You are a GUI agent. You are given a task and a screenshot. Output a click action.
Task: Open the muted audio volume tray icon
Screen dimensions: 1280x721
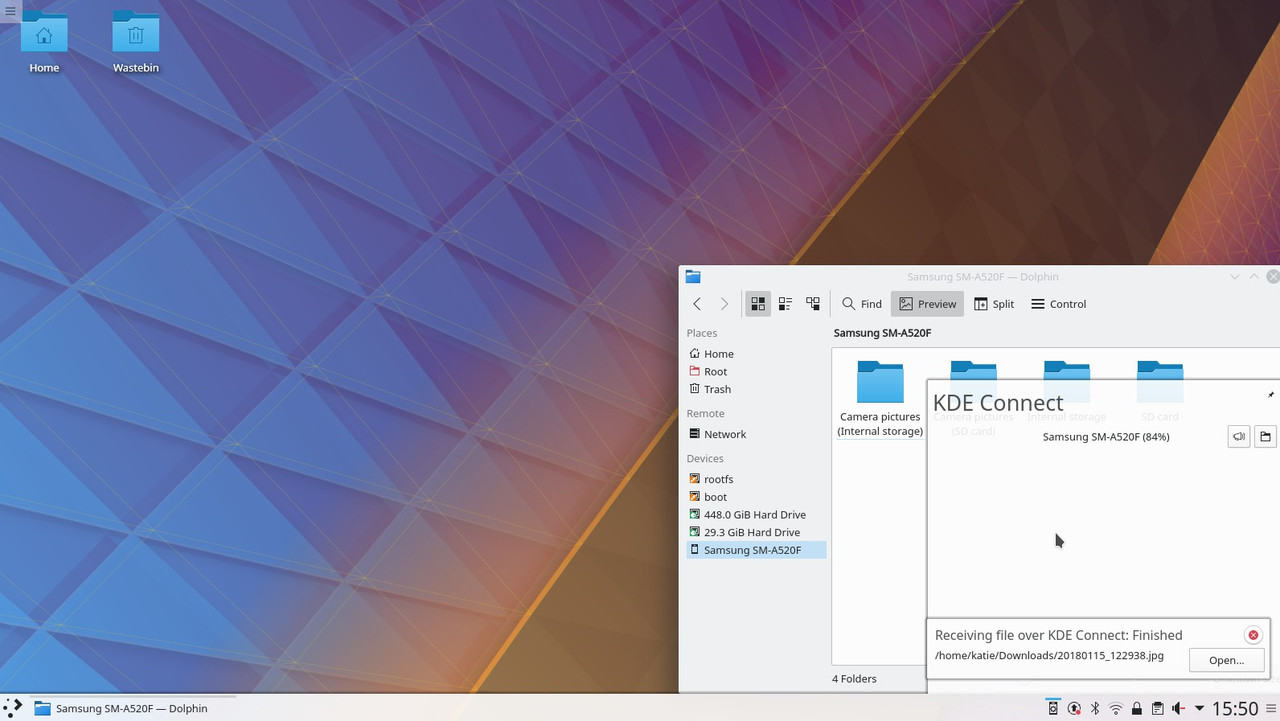pyautogui.click(x=1178, y=709)
